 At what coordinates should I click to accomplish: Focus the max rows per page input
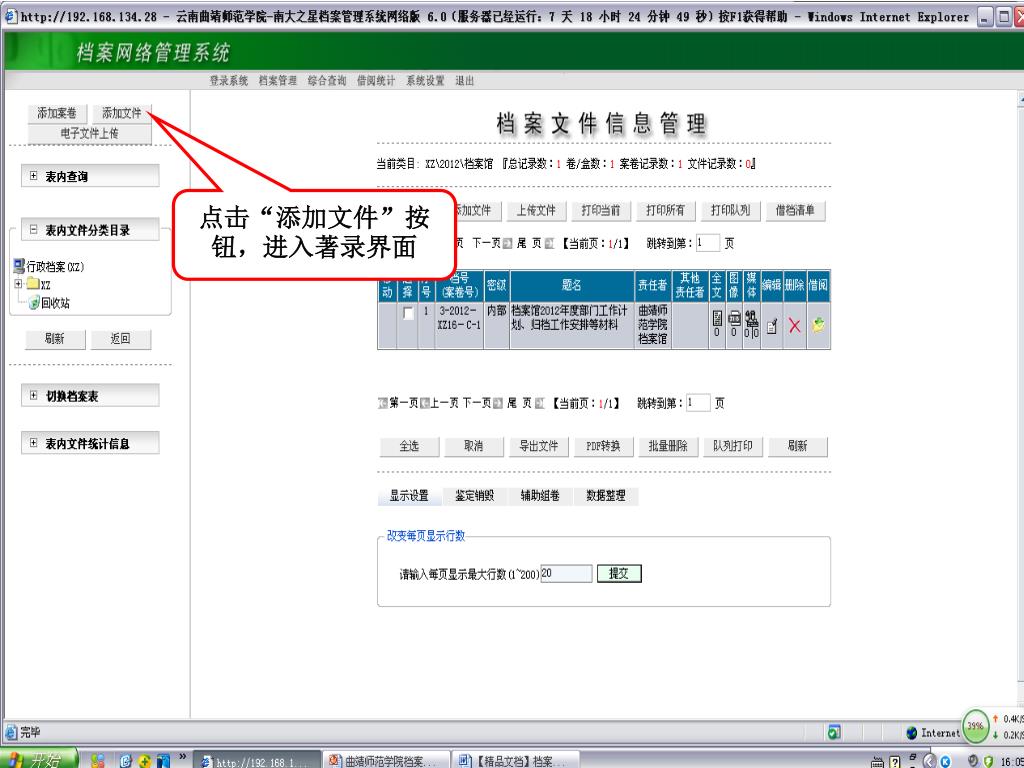tap(566, 573)
